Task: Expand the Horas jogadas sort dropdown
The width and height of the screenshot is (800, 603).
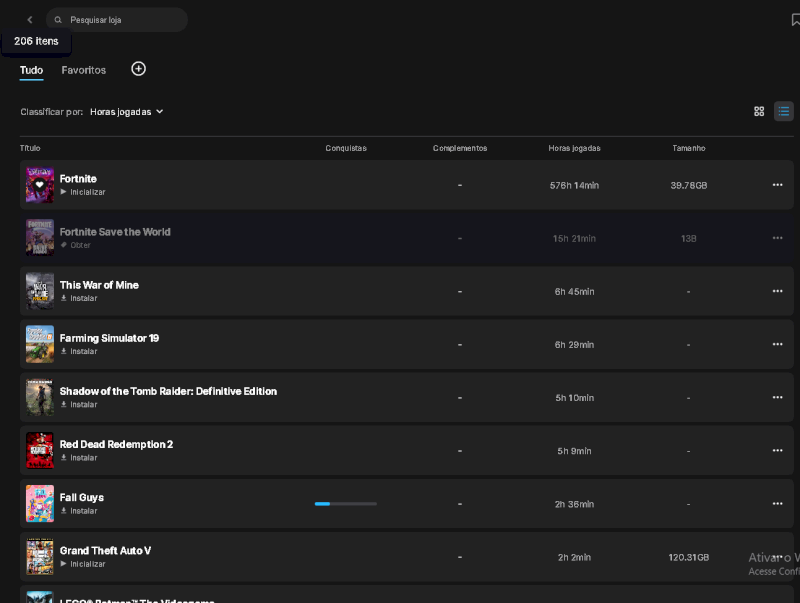Action: pos(127,112)
